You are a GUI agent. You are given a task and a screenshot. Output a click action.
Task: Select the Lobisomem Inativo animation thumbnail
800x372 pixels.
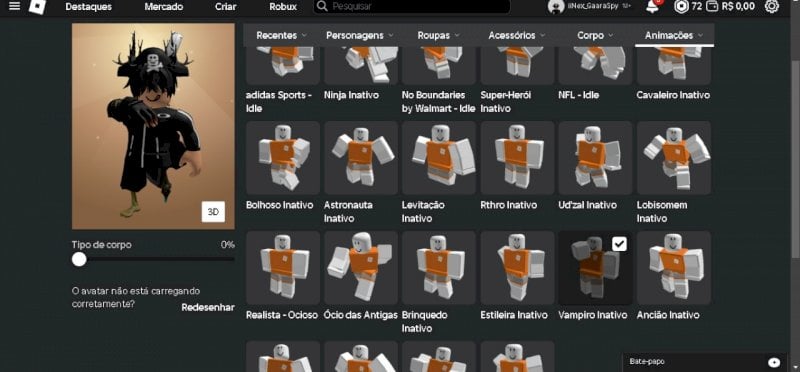tap(673, 158)
